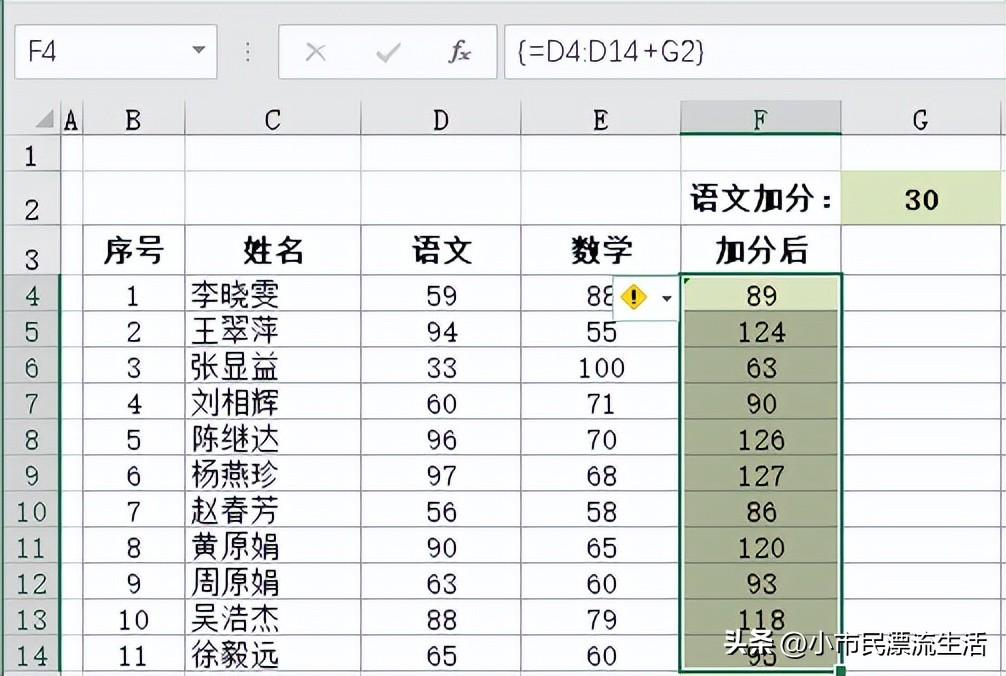Click the Name Box showing F4
1006x676 pixels.
[x=115, y=51]
